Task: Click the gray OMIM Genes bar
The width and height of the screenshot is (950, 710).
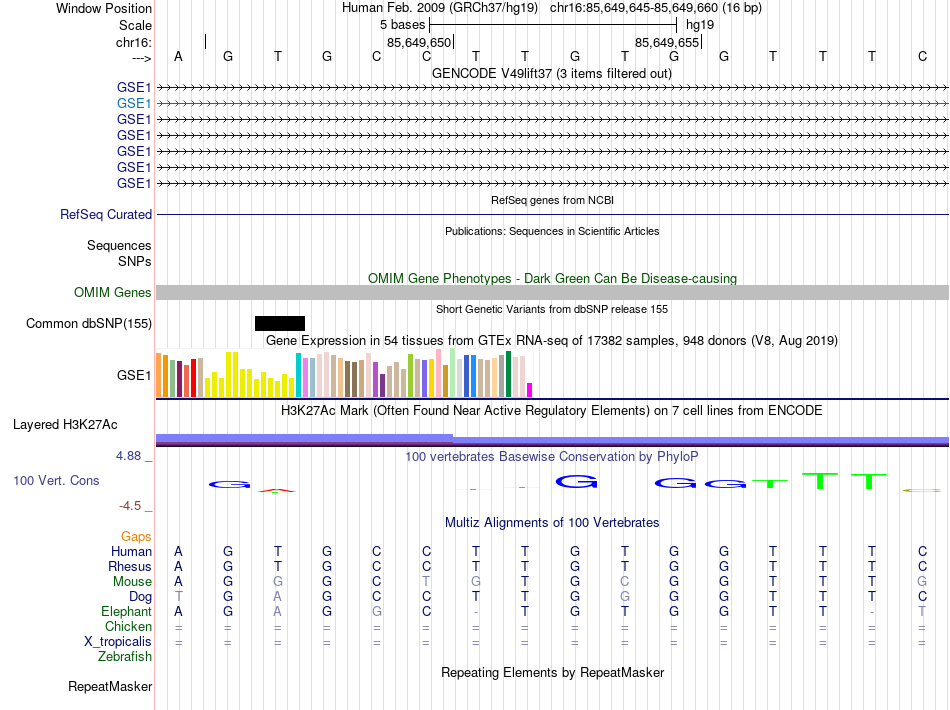Action: [x=552, y=293]
